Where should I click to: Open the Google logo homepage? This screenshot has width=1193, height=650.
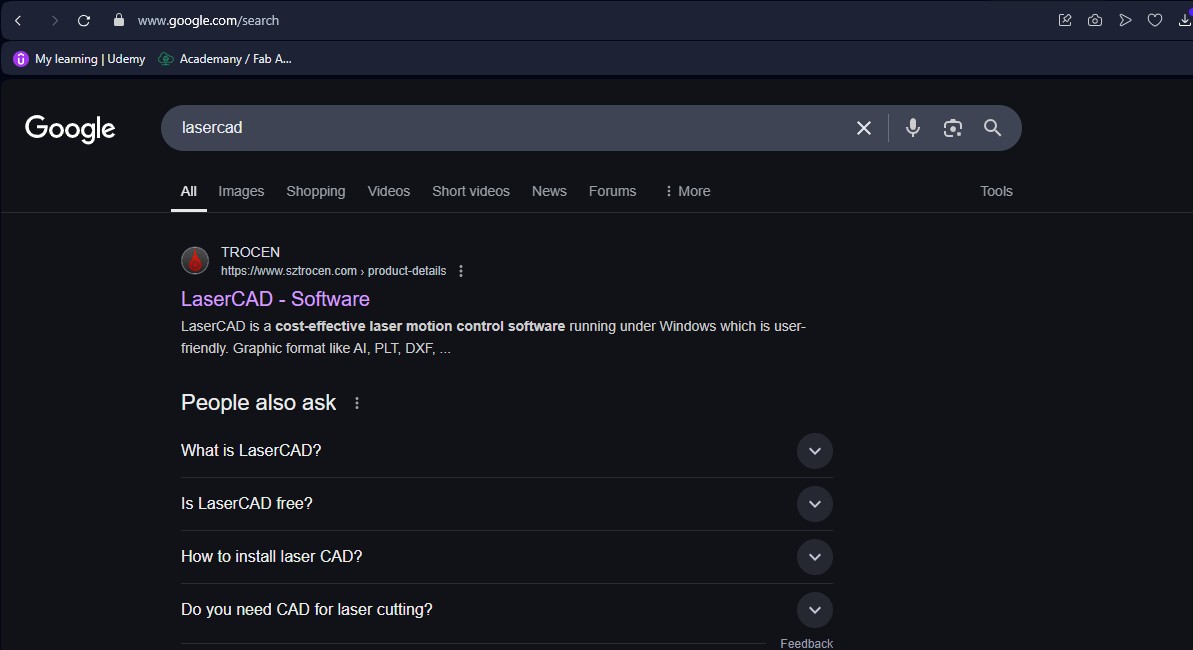pyautogui.click(x=70, y=129)
